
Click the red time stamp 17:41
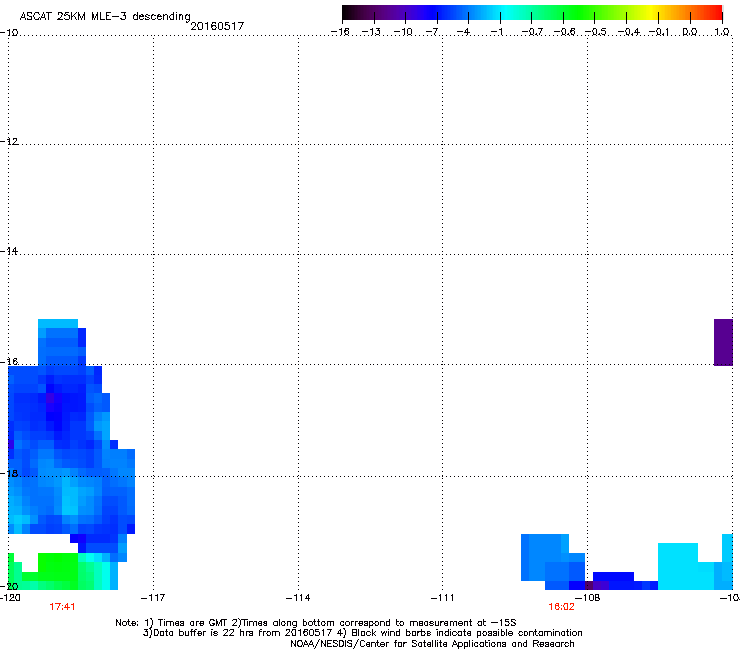pos(62,607)
